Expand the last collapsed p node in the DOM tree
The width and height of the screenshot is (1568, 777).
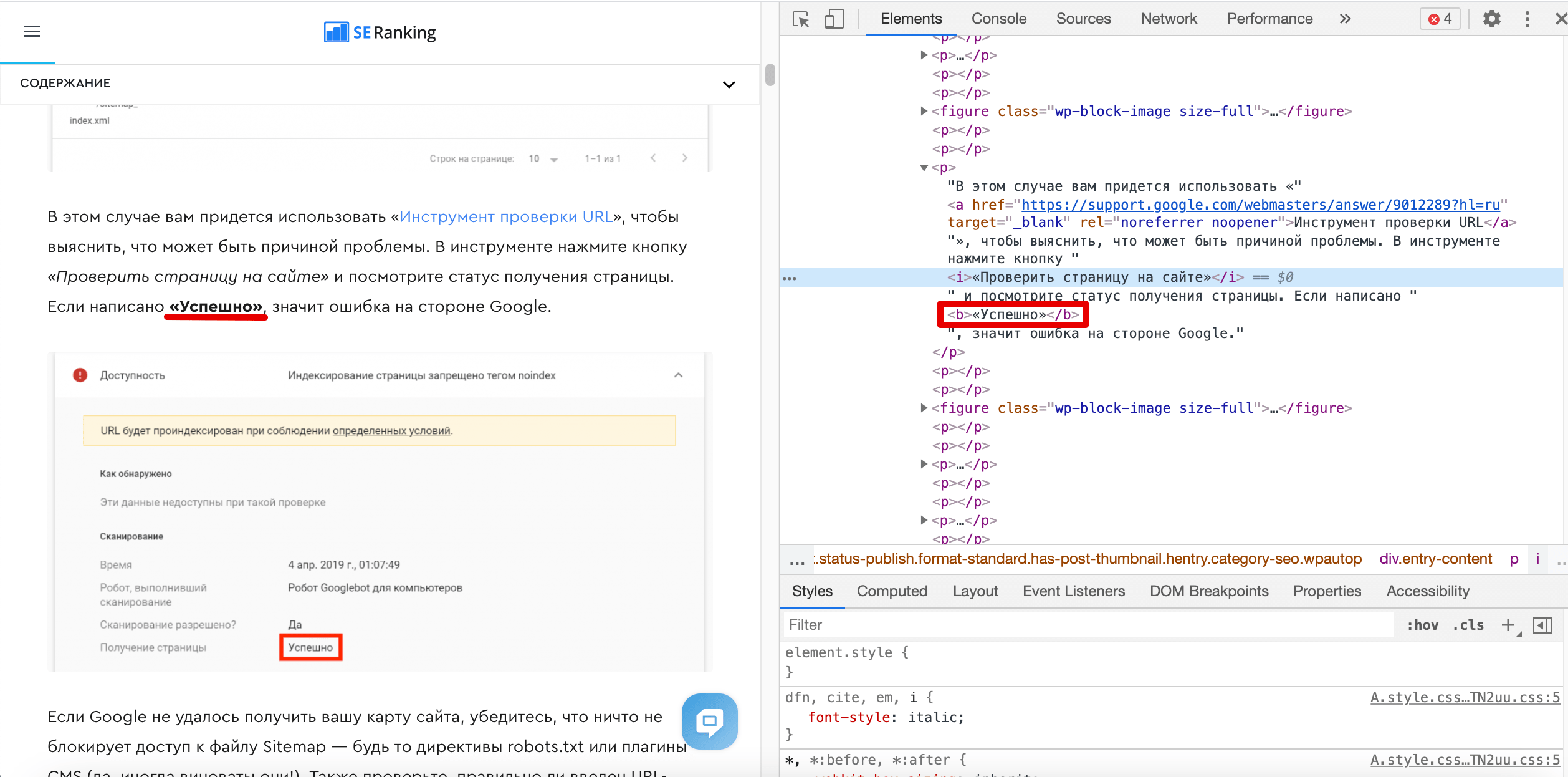[x=924, y=521]
